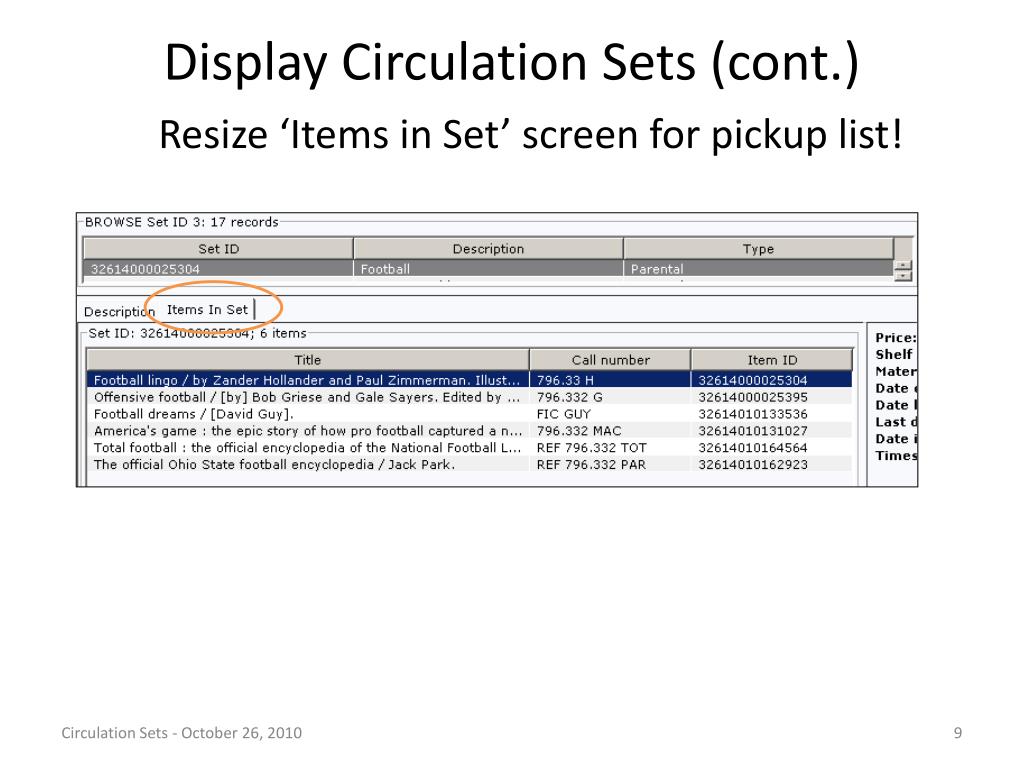Click item ID 32614010131027
This screenshot has height=768, width=1024.
(x=771, y=431)
